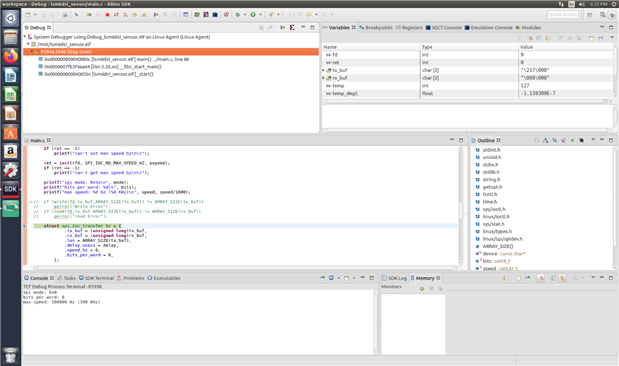
Task: Switch to the SDK Terminal tab
Action: click(x=96, y=278)
